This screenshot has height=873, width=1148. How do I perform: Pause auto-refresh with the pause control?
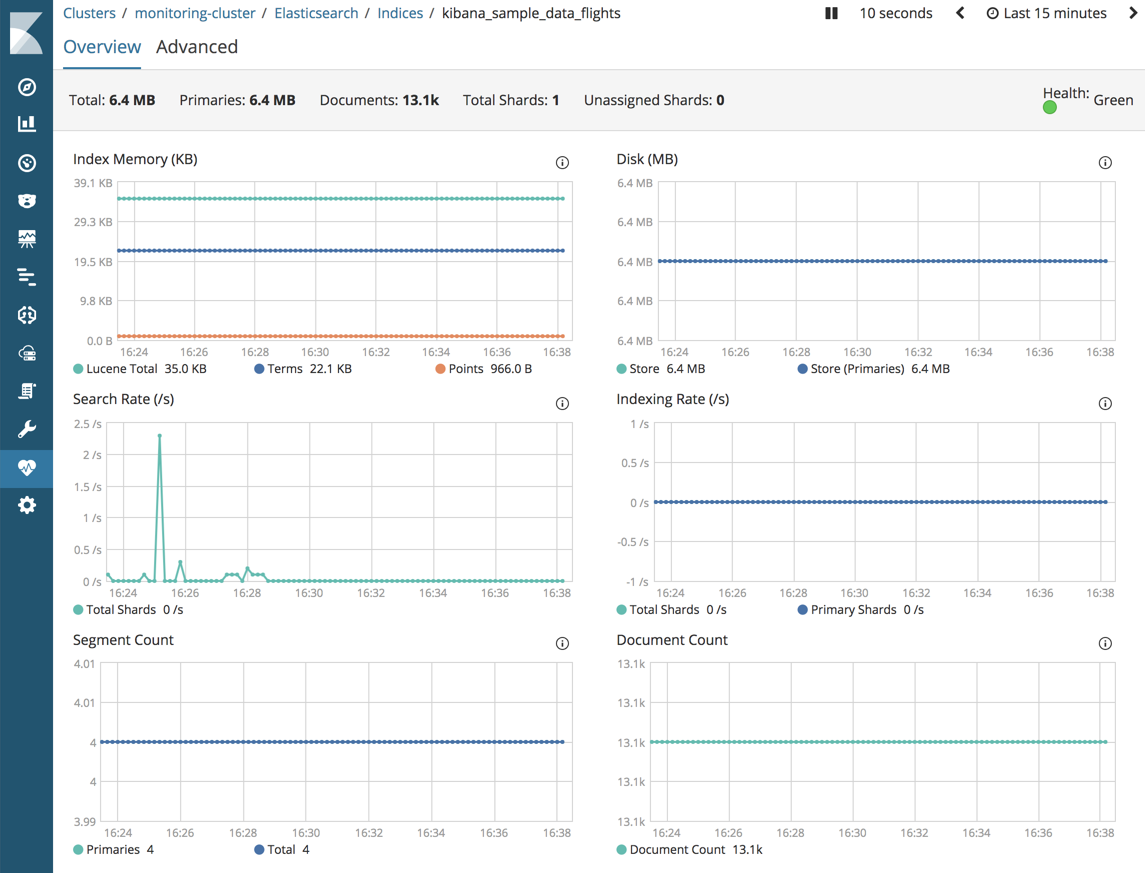[831, 13]
